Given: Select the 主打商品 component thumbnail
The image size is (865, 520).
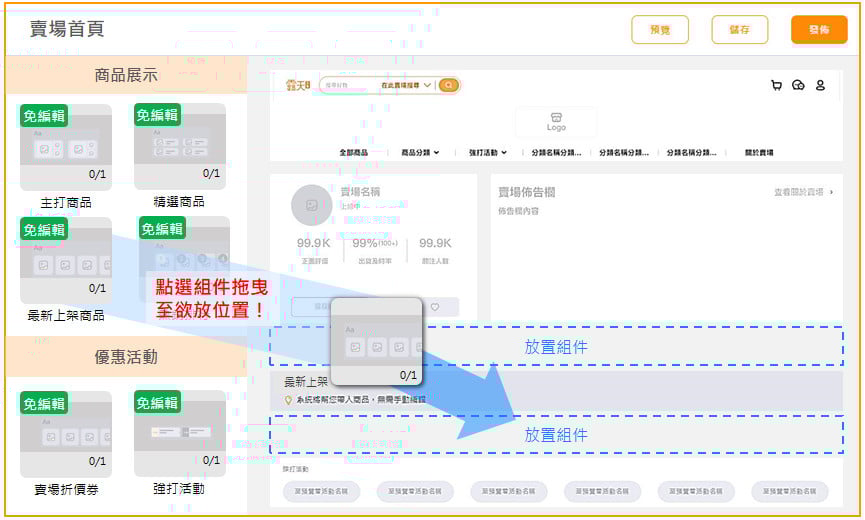Looking at the screenshot, I should (x=66, y=148).
